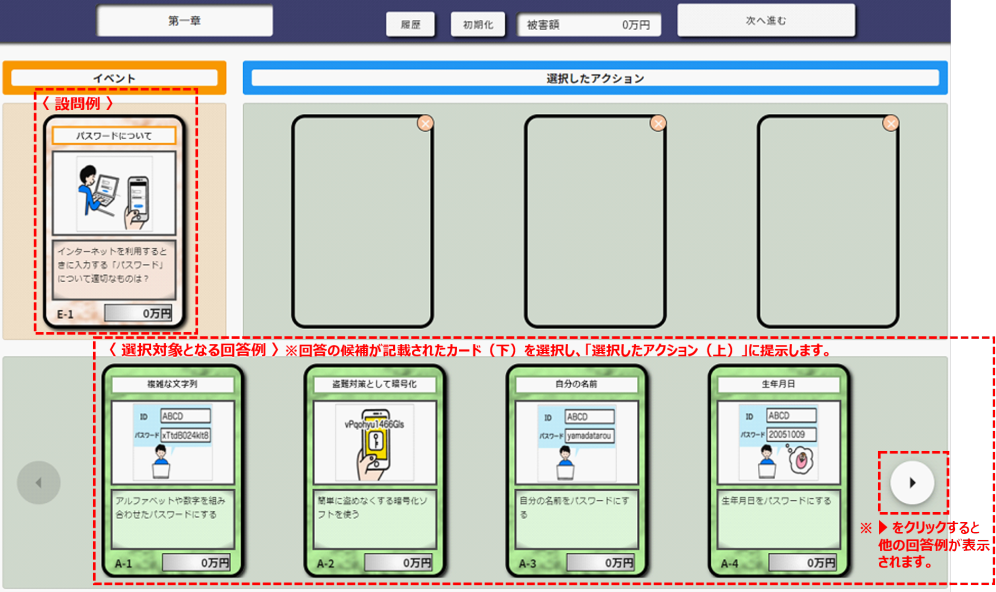Screen dimensions: 996x592
Task: Select the last empty action card slot
Action: tap(828, 221)
